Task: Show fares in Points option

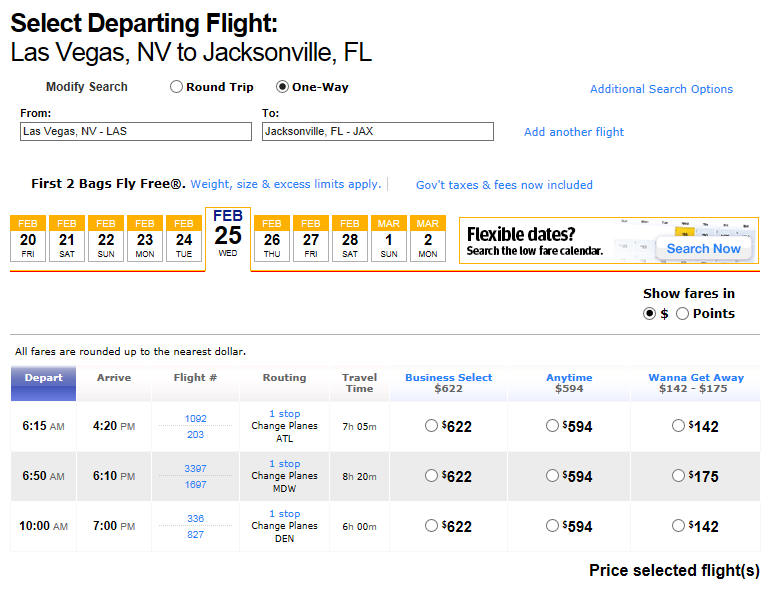Action: point(682,314)
